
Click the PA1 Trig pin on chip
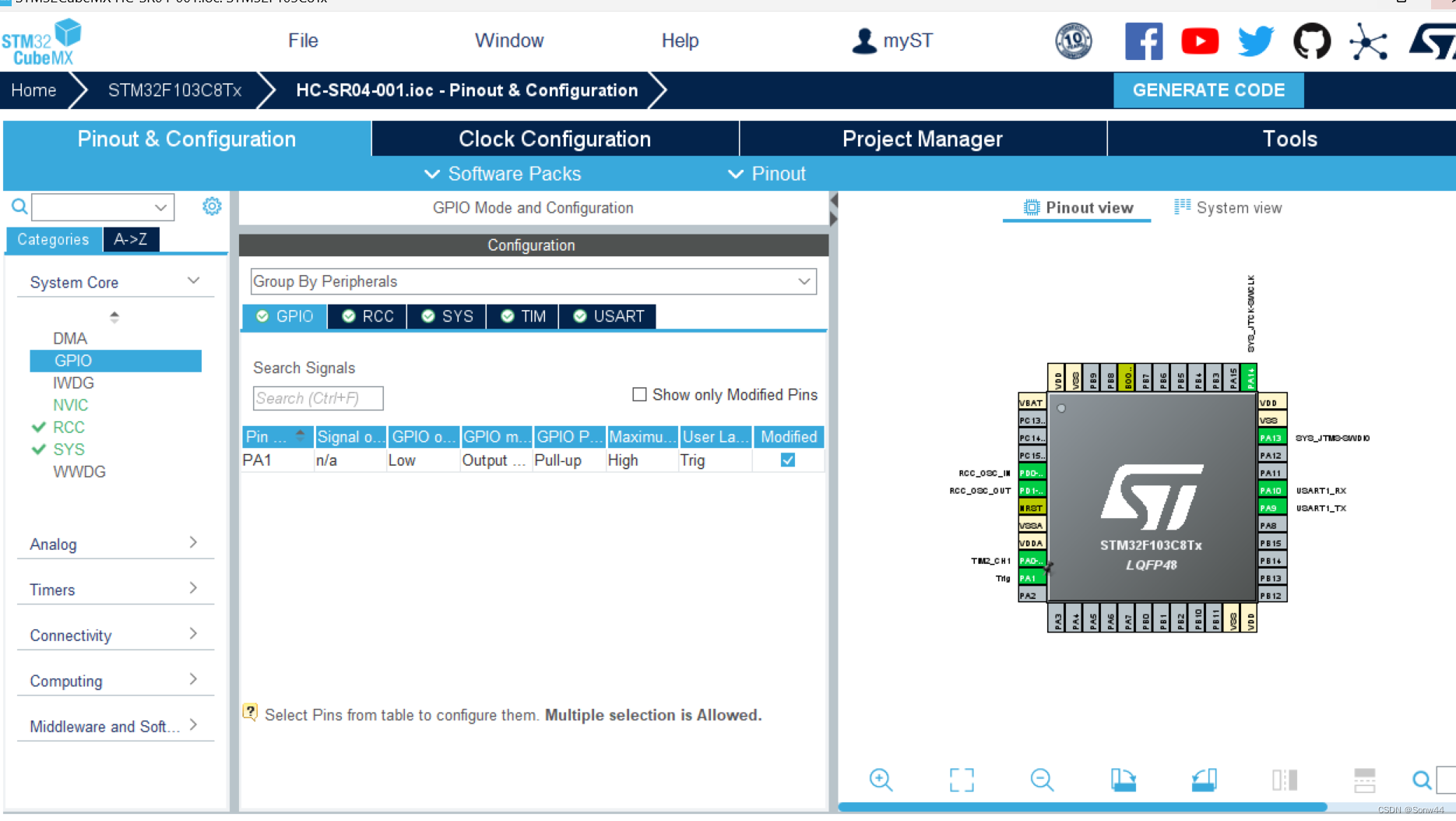click(1032, 578)
